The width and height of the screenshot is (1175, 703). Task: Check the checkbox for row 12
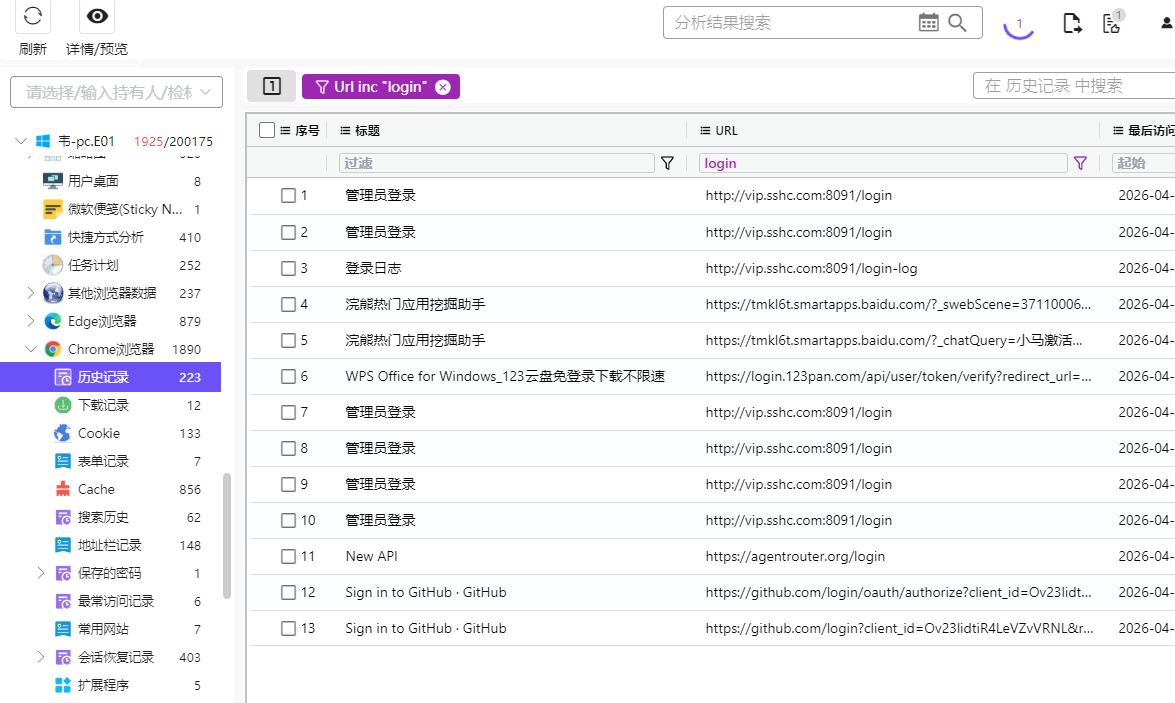pyautogui.click(x=288, y=592)
